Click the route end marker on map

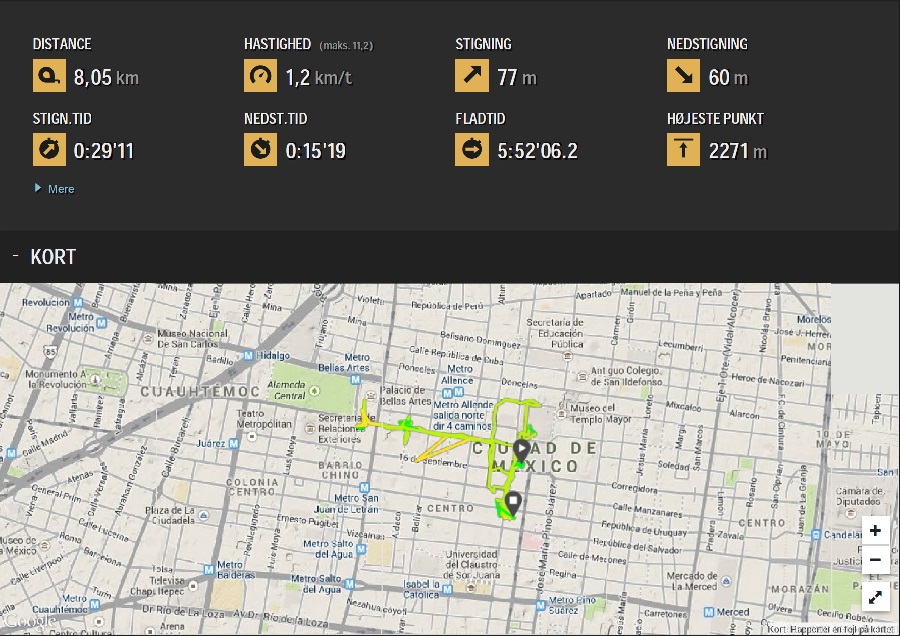point(513,504)
